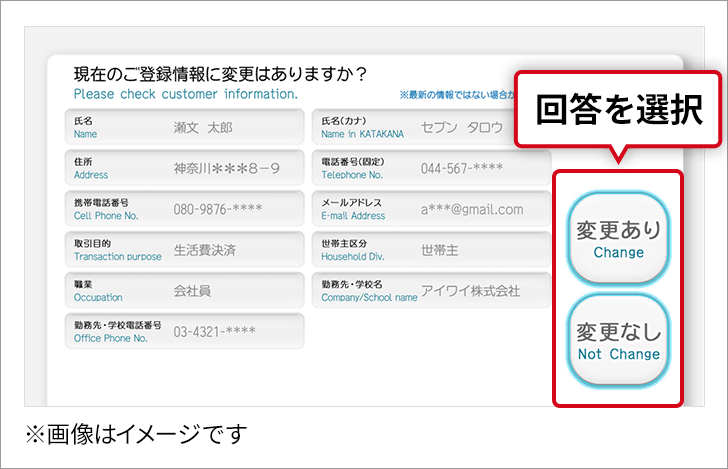
Task: Click the ※画像はイメージです caption
Action: tap(135, 434)
